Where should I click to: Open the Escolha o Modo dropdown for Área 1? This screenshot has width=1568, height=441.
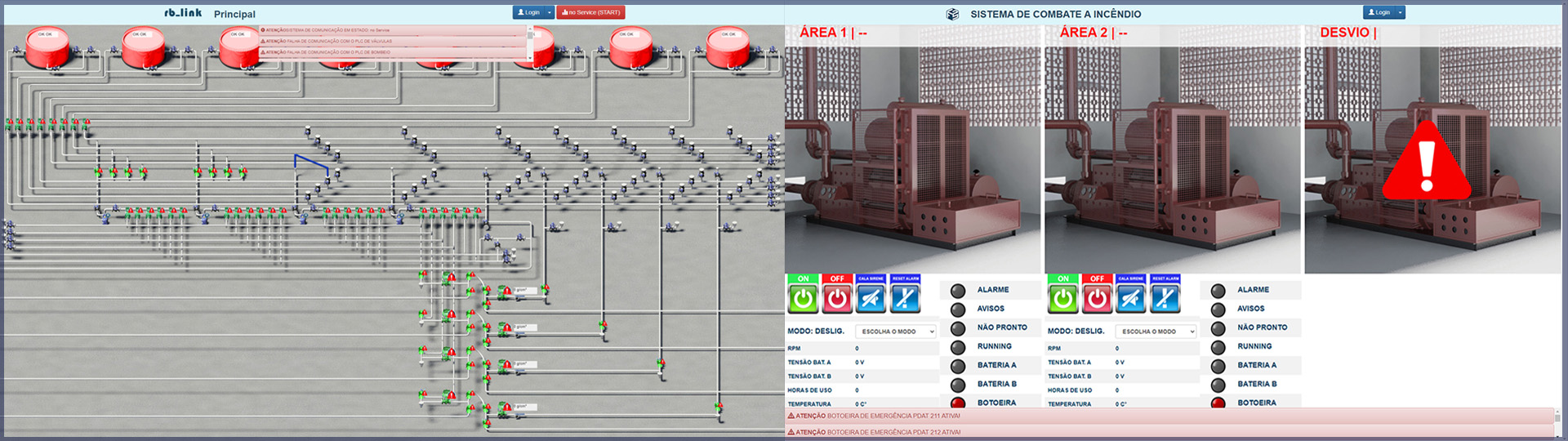point(895,332)
